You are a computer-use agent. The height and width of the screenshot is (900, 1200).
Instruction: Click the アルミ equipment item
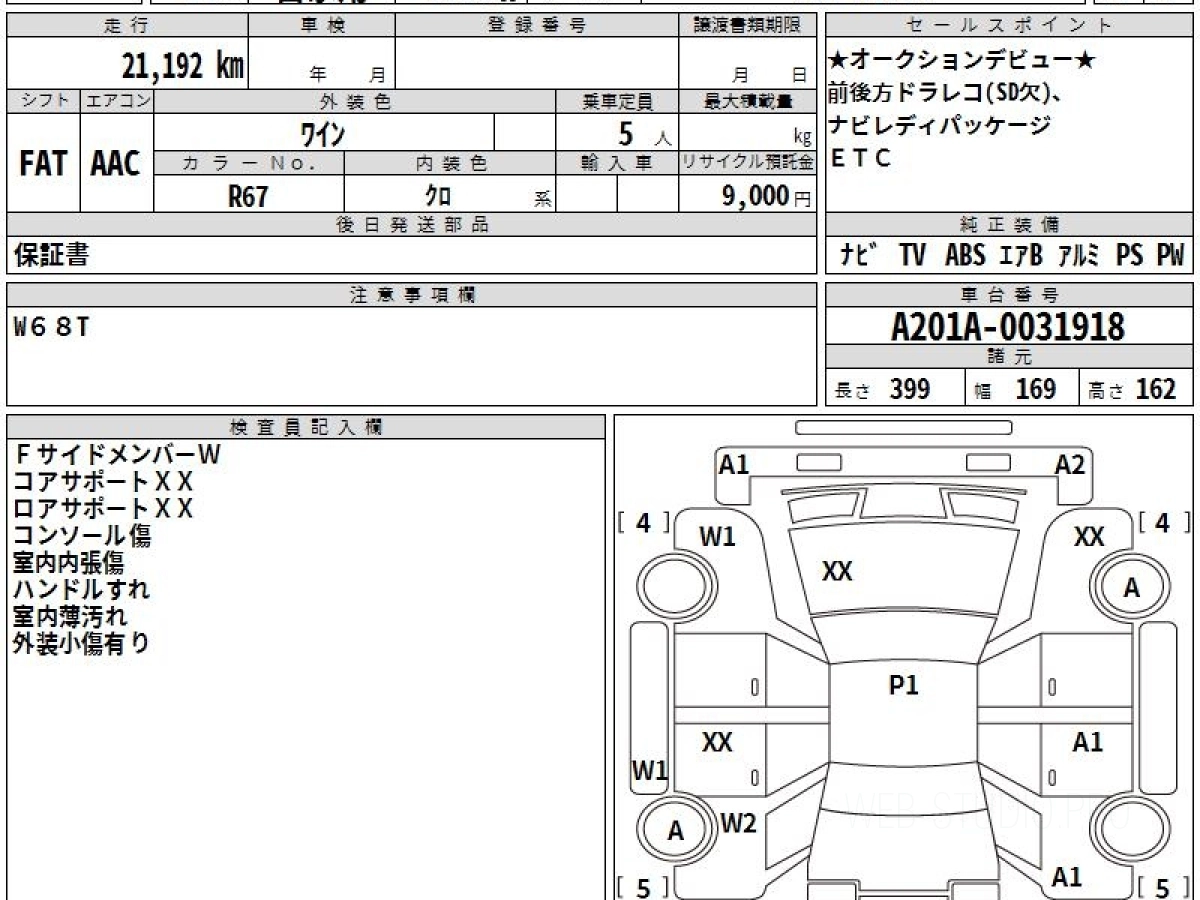(1080, 255)
